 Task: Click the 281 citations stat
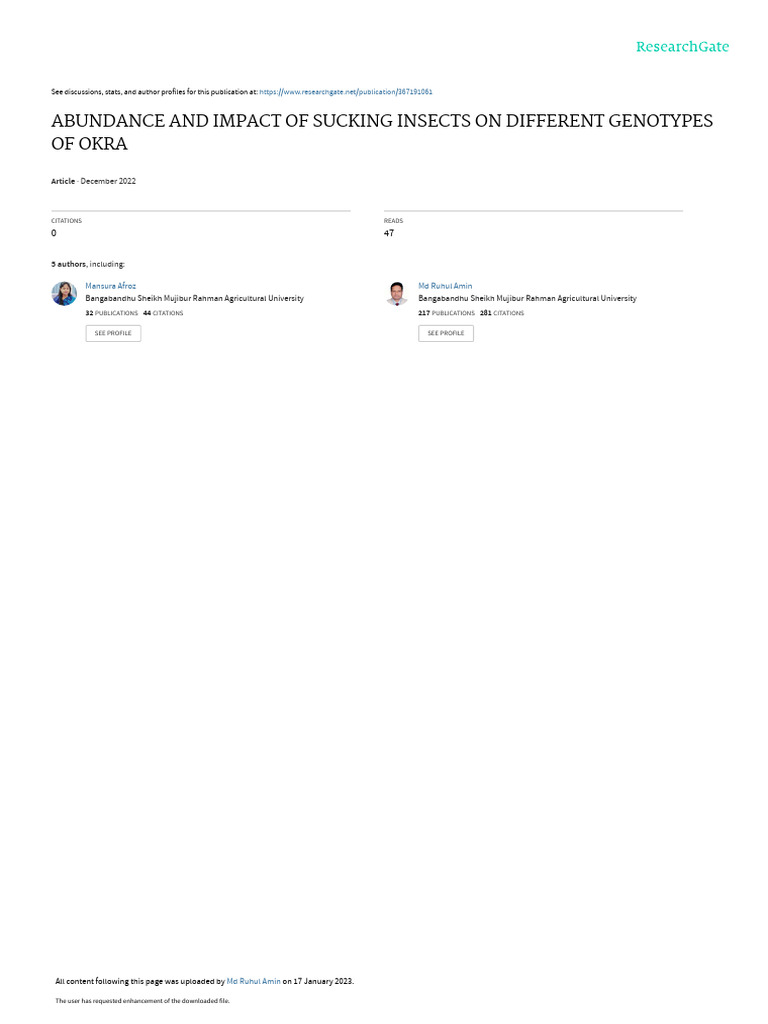pyautogui.click(x=502, y=313)
